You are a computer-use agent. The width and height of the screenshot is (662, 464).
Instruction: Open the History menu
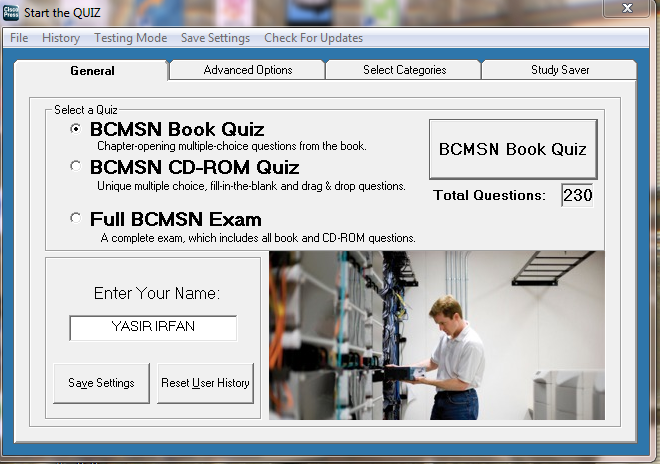61,38
